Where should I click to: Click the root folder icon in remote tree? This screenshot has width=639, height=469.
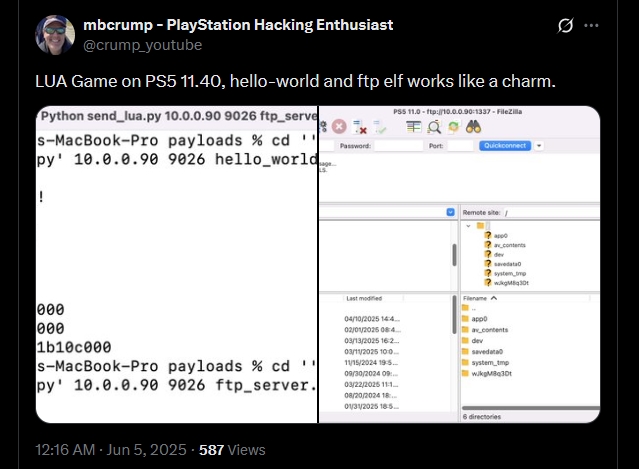[480, 226]
